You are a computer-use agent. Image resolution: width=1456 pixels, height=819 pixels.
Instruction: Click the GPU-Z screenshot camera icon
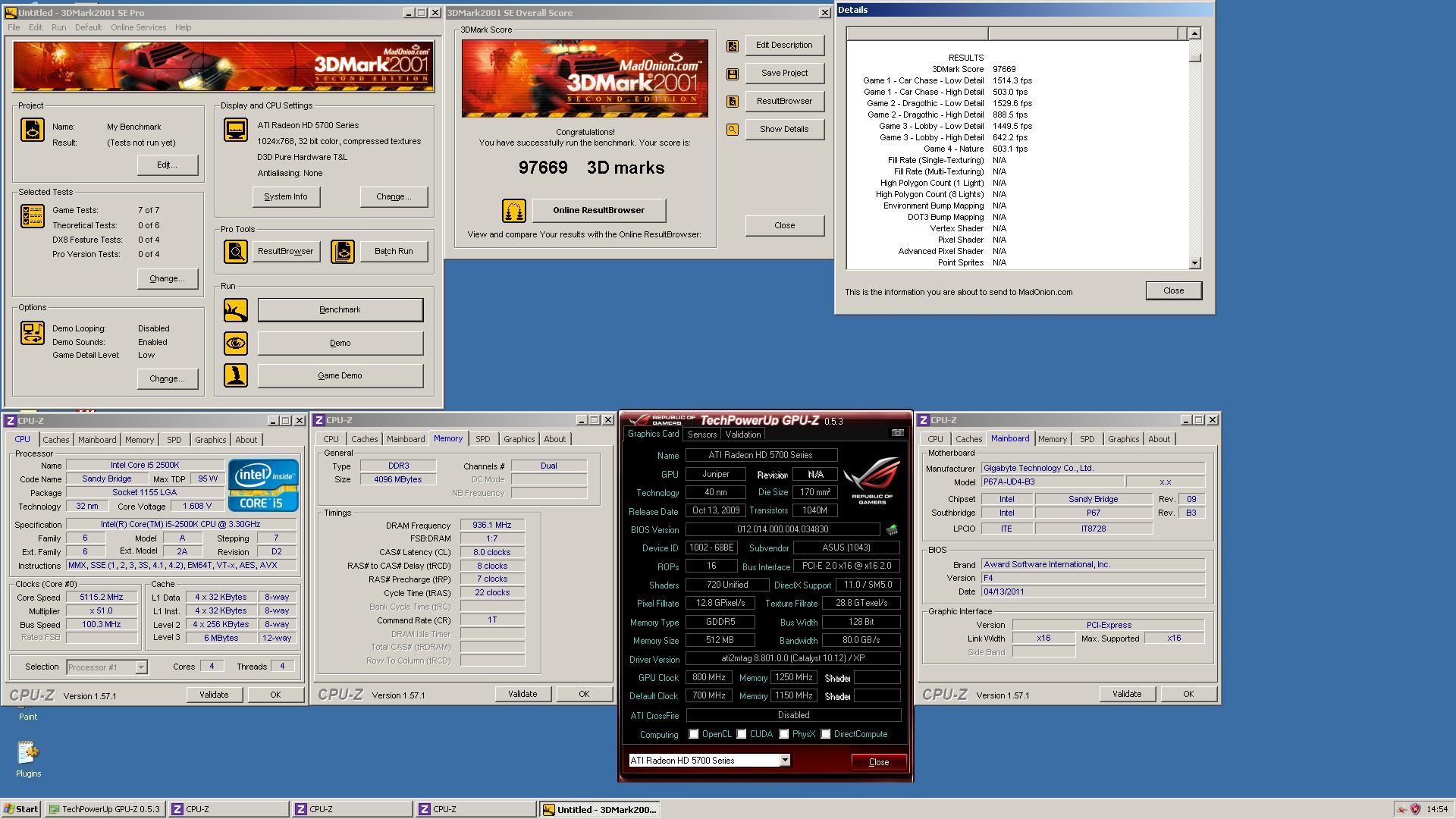897,432
